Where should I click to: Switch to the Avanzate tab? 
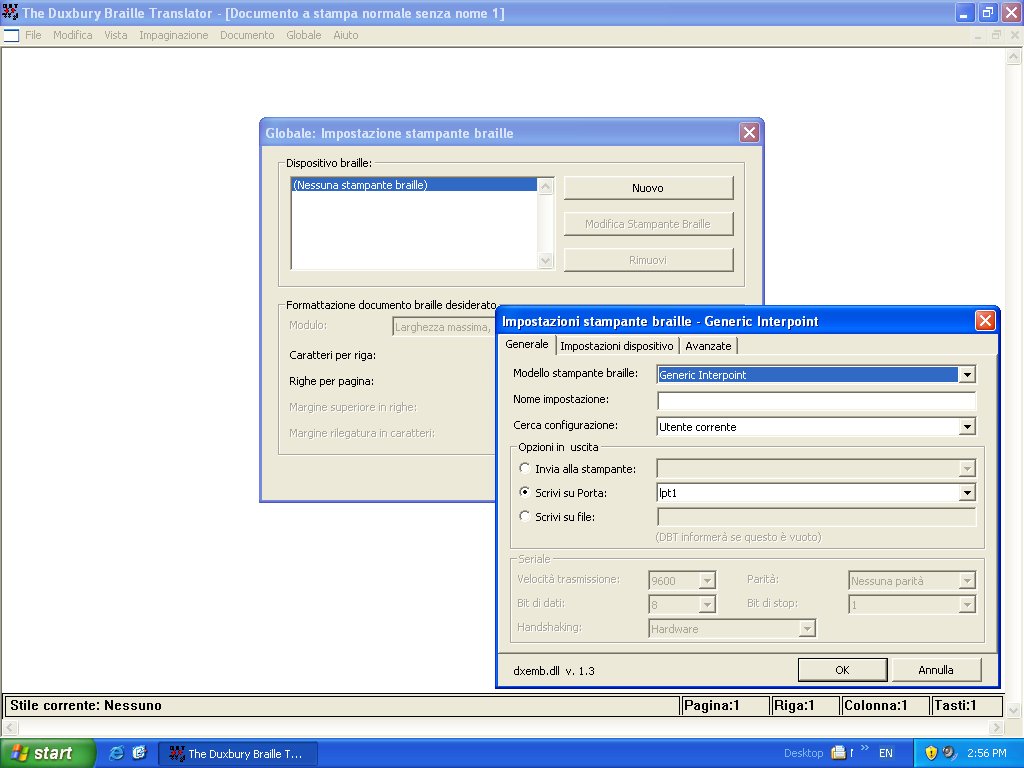click(x=708, y=346)
